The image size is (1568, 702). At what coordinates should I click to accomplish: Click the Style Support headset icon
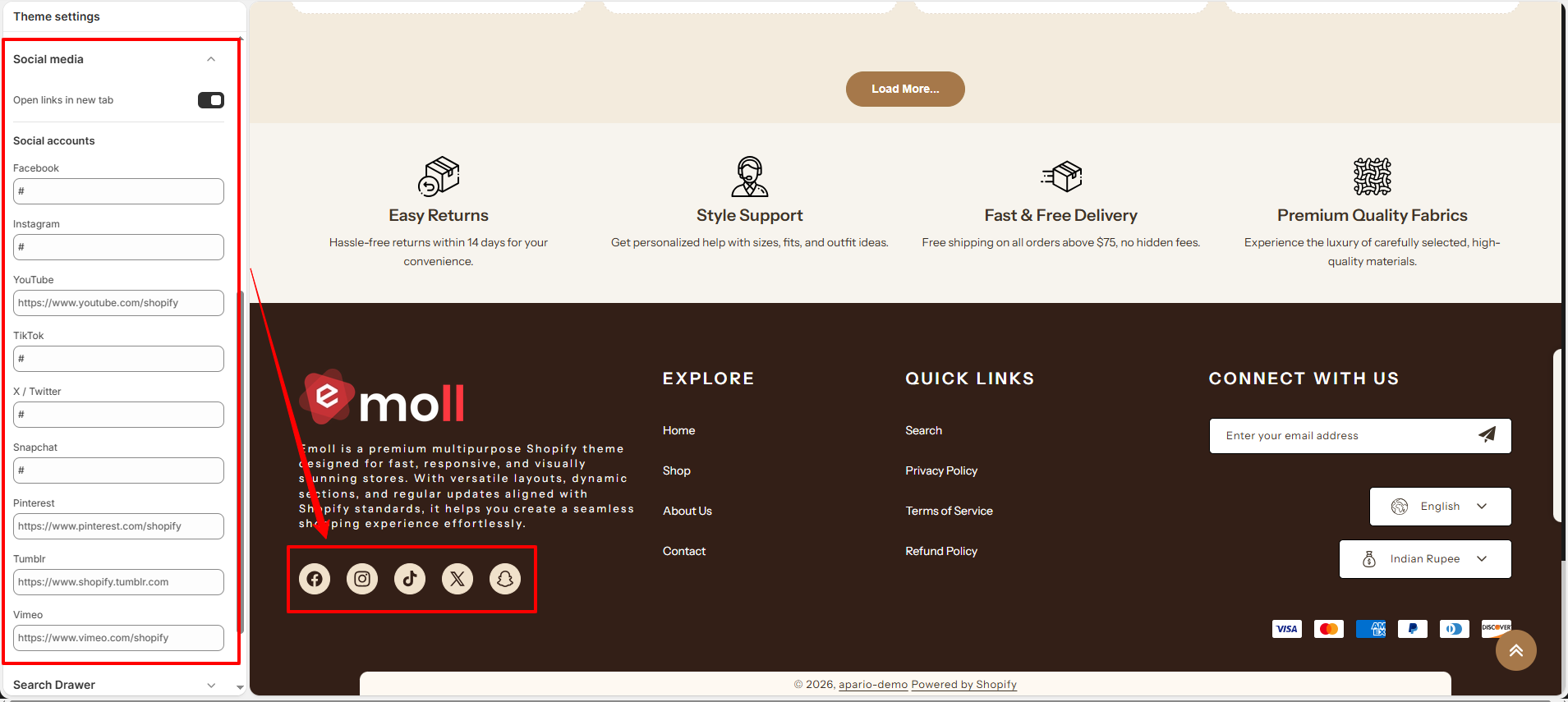[750, 177]
